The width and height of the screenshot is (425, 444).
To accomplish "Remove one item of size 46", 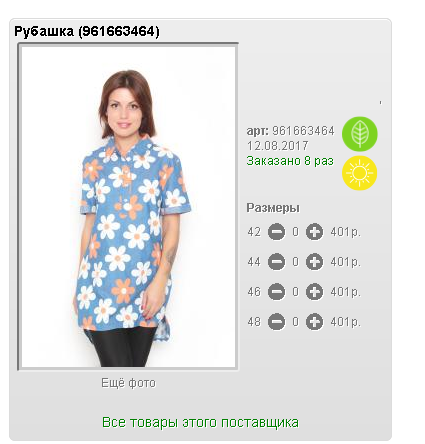I will (276, 292).
